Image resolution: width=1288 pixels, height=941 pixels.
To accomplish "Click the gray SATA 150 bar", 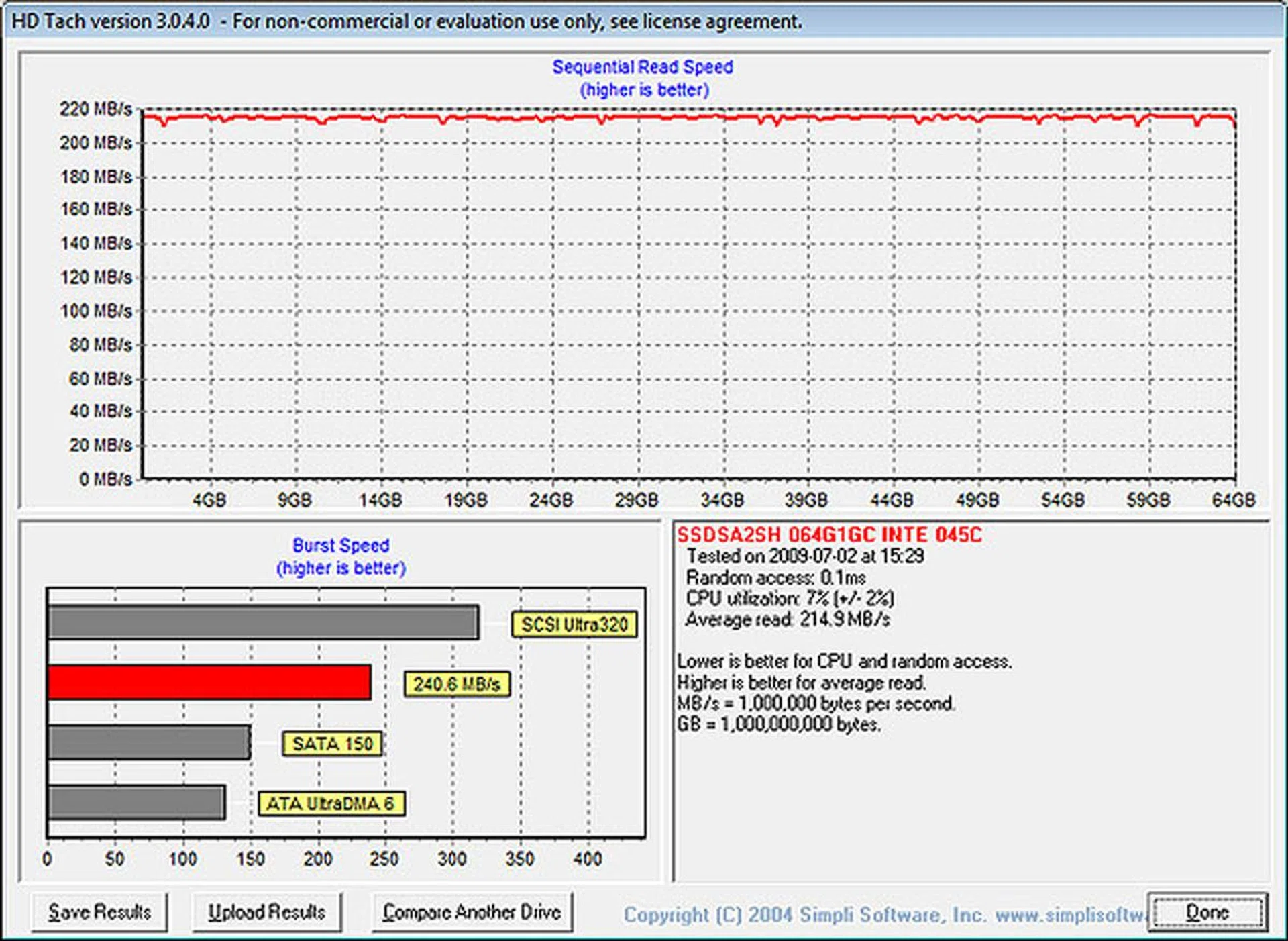I will click(149, 742).
